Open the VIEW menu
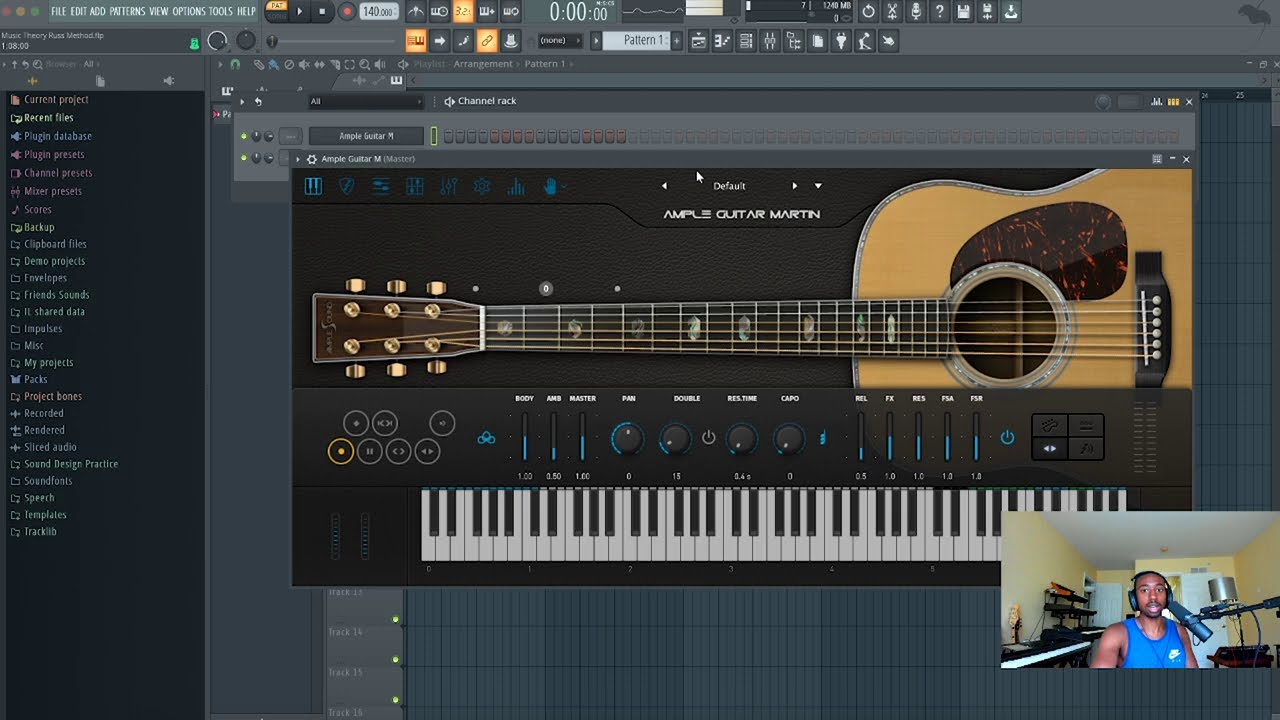The image size is (1280, 720). tap(159, 11)
